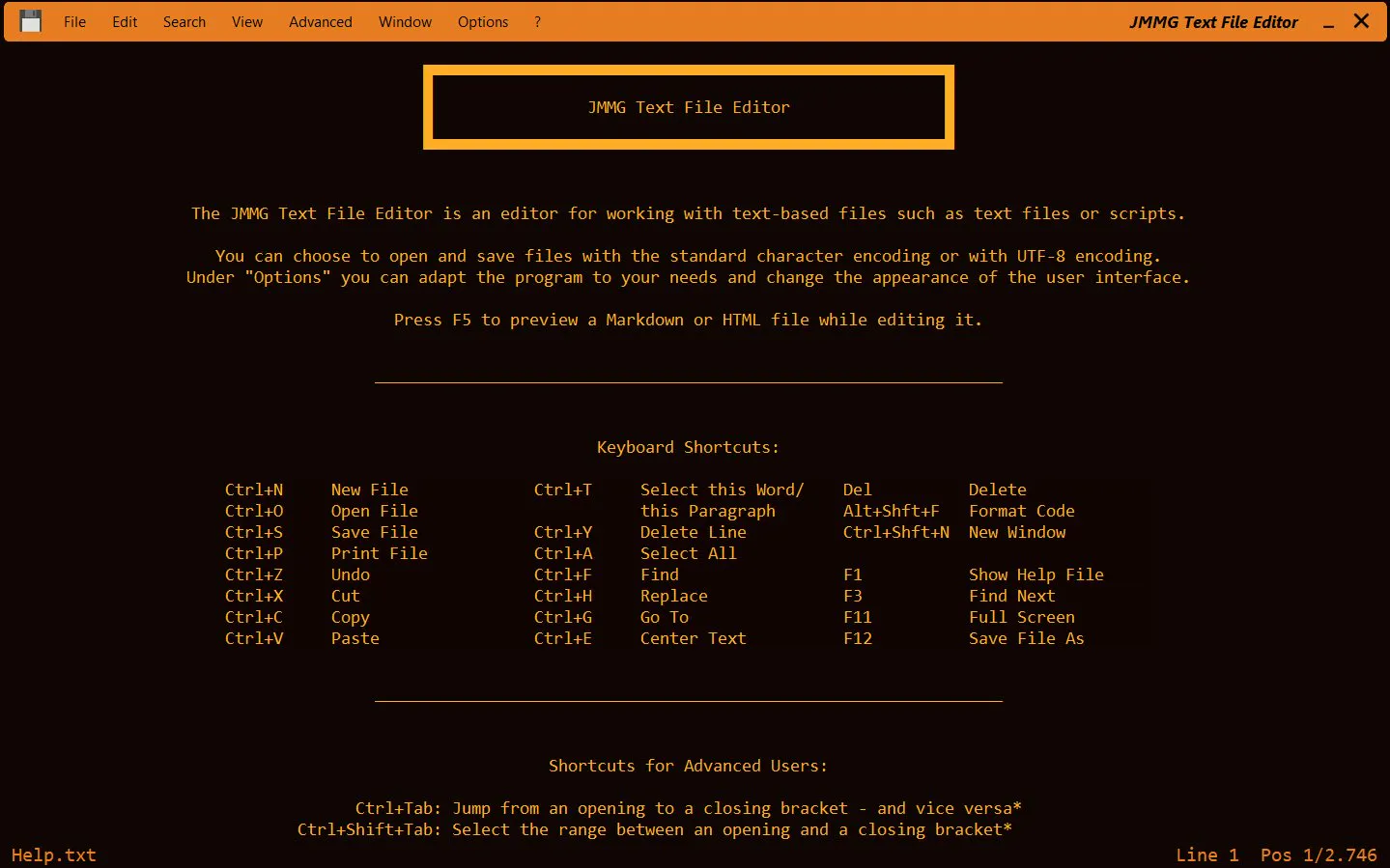The width and height of the screenshot is (1390, 868).
Task: Click the 'Select All' text
Action: click(x=689, y=553)
